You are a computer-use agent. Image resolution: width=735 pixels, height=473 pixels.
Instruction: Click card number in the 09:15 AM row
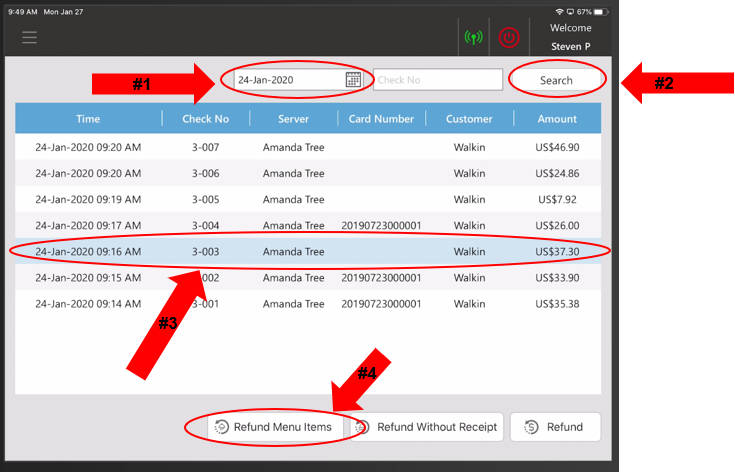point(381,278)
